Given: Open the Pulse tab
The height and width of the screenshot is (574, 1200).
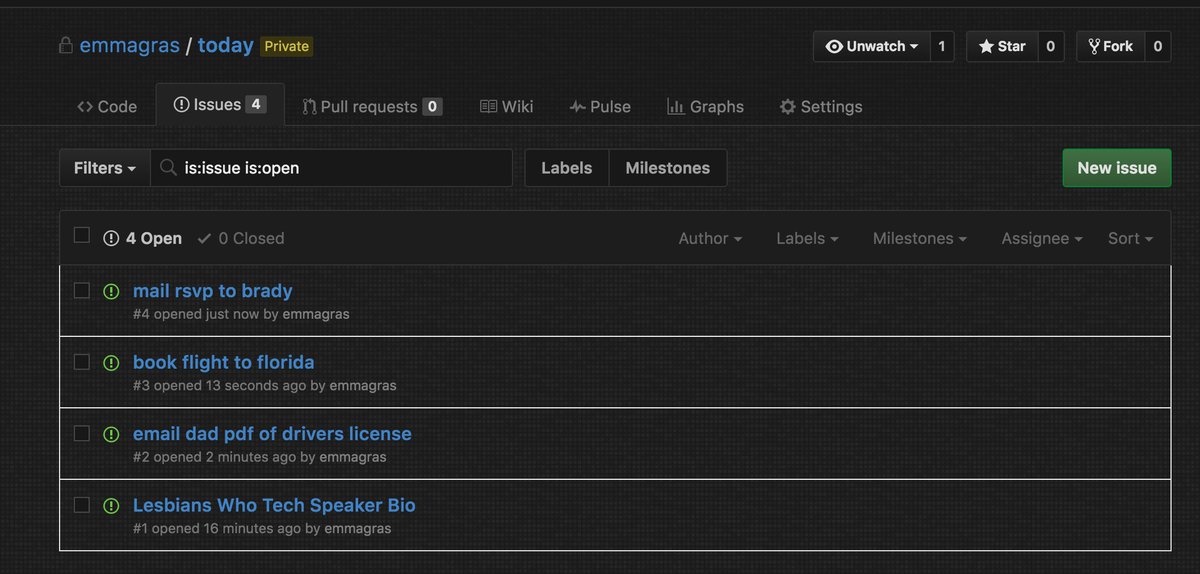Looking at the screenshot, I should coord(600,106).
